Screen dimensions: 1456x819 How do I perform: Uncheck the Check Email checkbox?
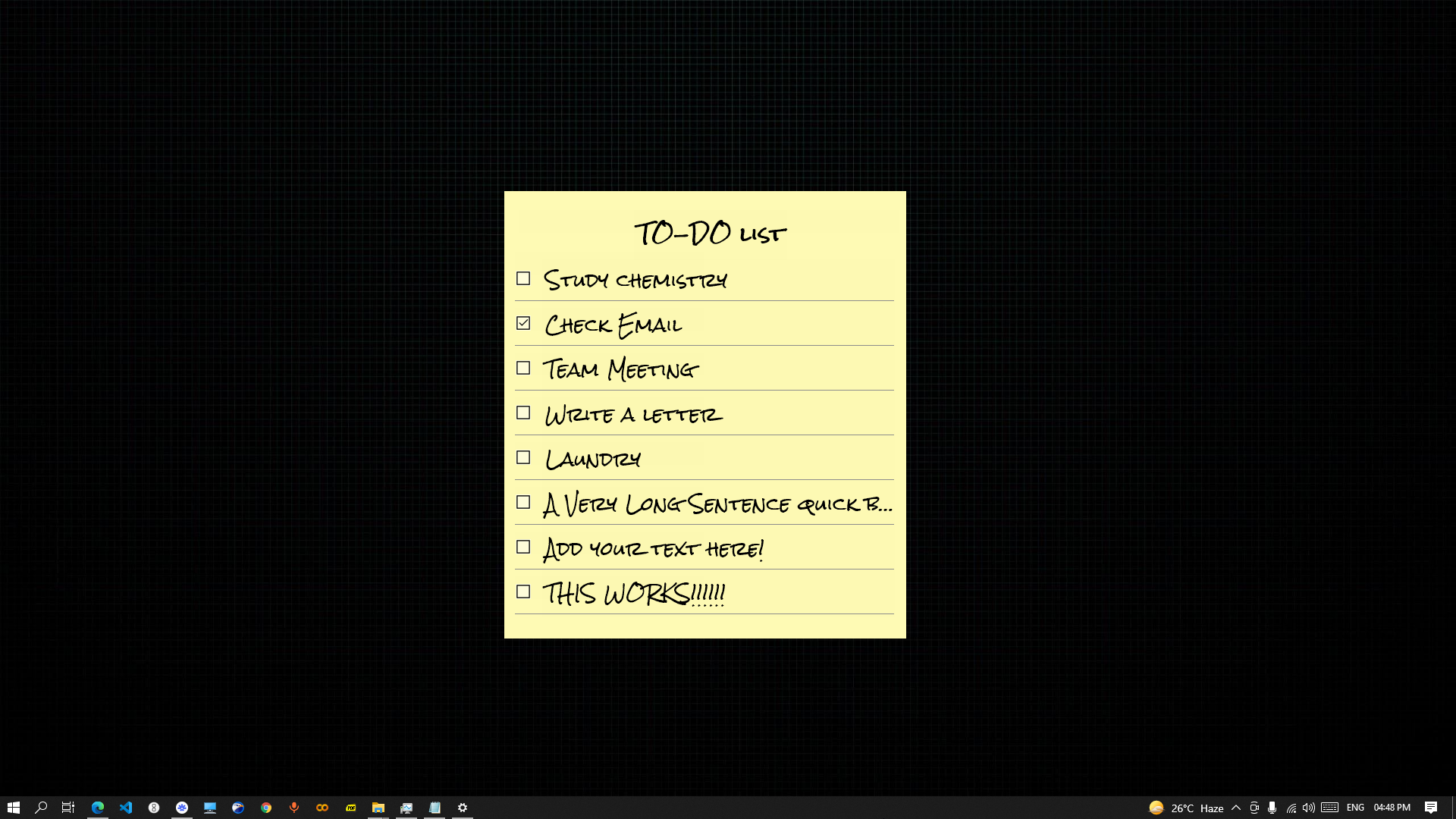(x=523, y=323)
